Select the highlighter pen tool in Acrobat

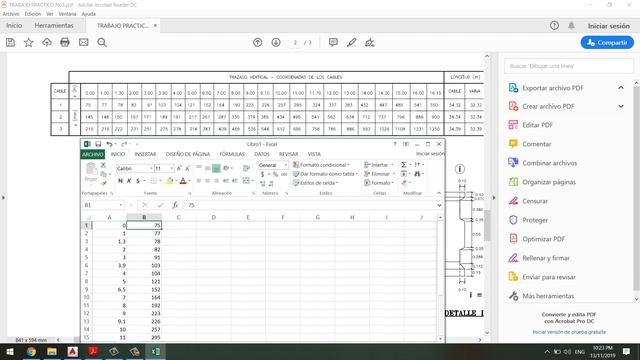(351, 42)
